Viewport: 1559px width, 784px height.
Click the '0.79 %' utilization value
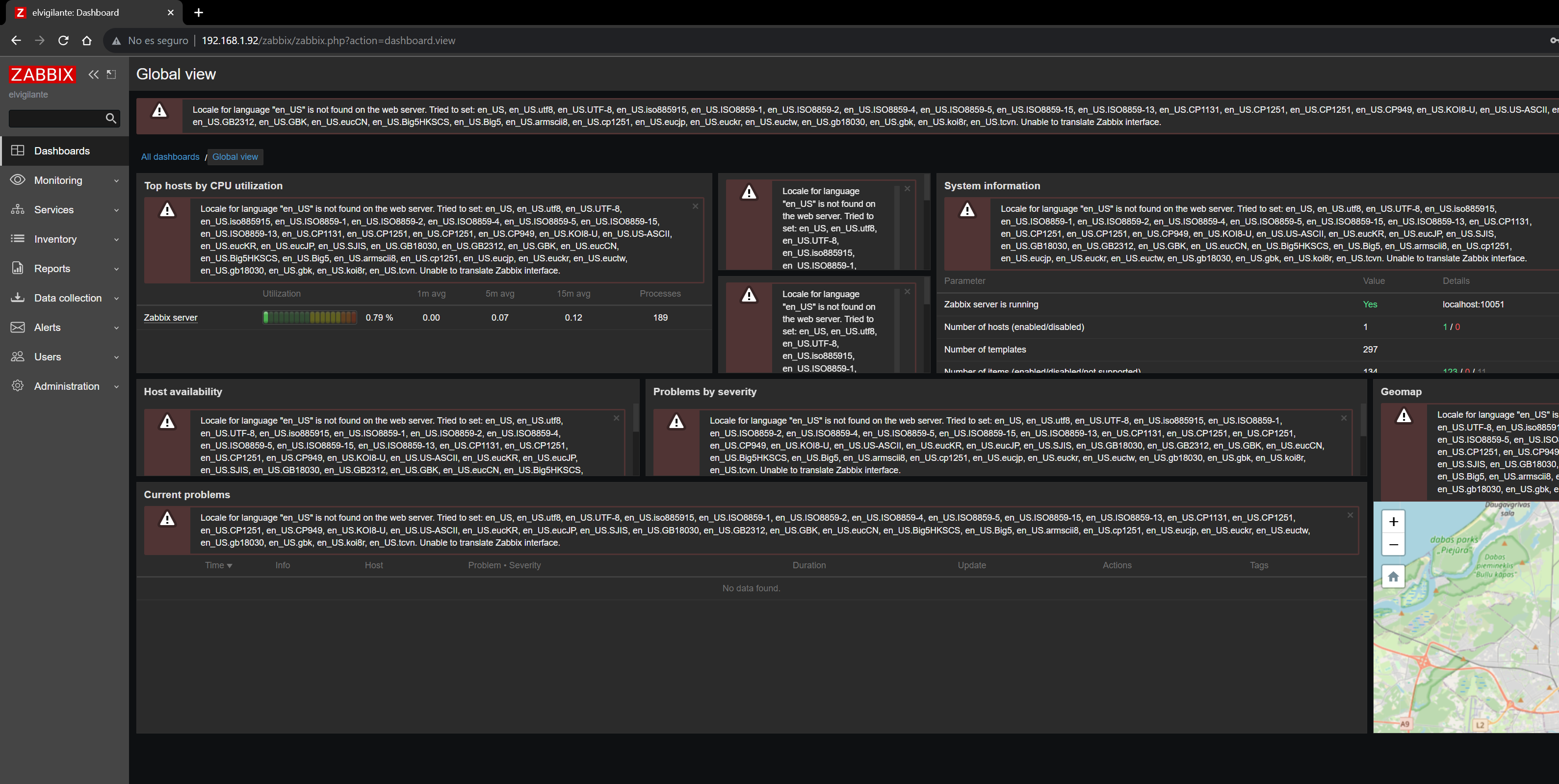tap(379, 318)
